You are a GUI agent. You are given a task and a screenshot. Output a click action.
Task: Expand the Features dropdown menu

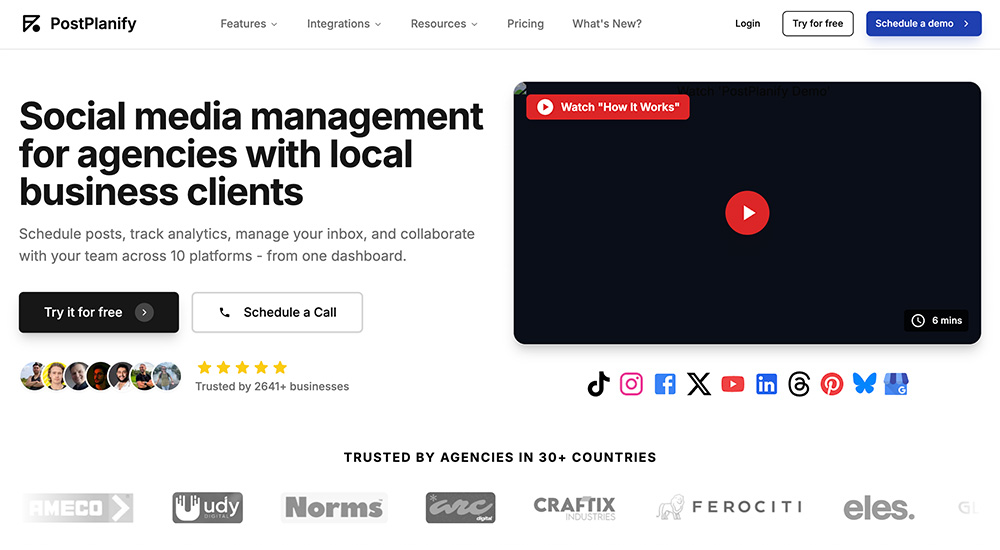pyautogui.click(x=249, y=24)
